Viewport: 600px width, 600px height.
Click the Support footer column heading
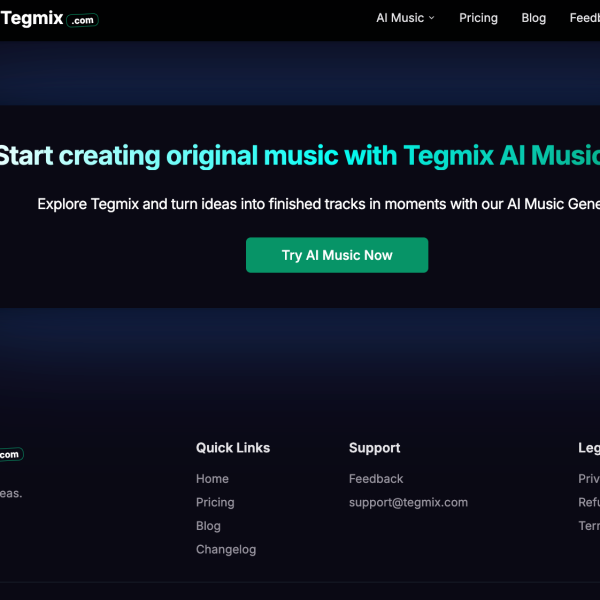click(x=374, y=448)
